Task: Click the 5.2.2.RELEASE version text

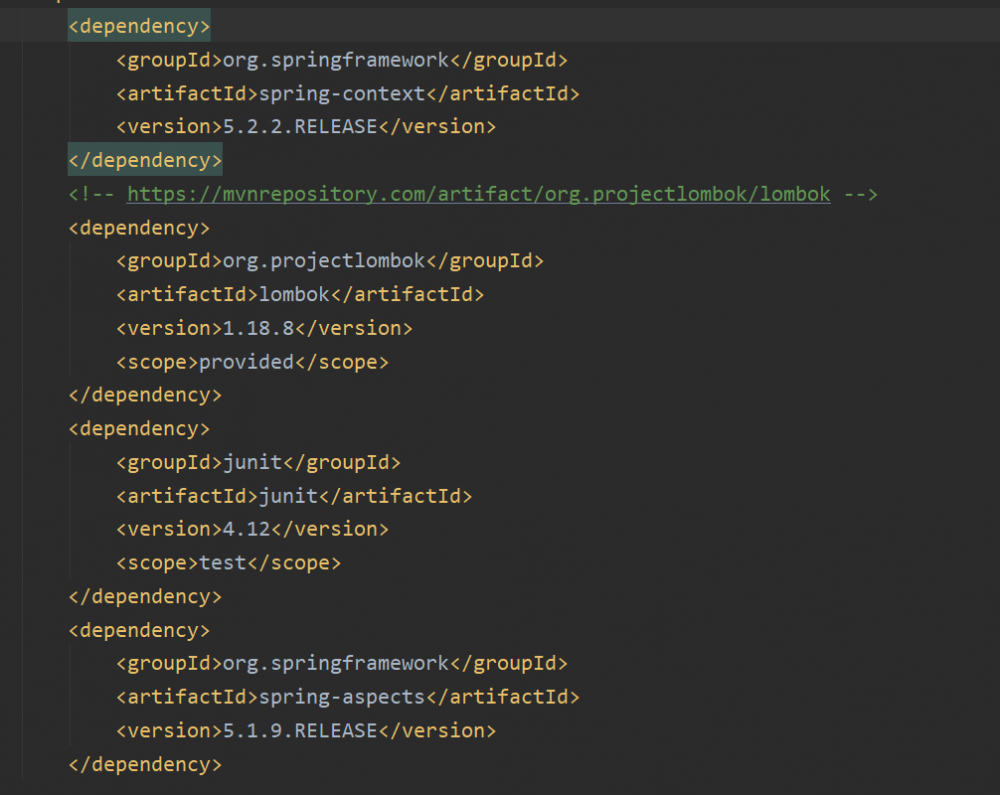Action: [295, 127]
